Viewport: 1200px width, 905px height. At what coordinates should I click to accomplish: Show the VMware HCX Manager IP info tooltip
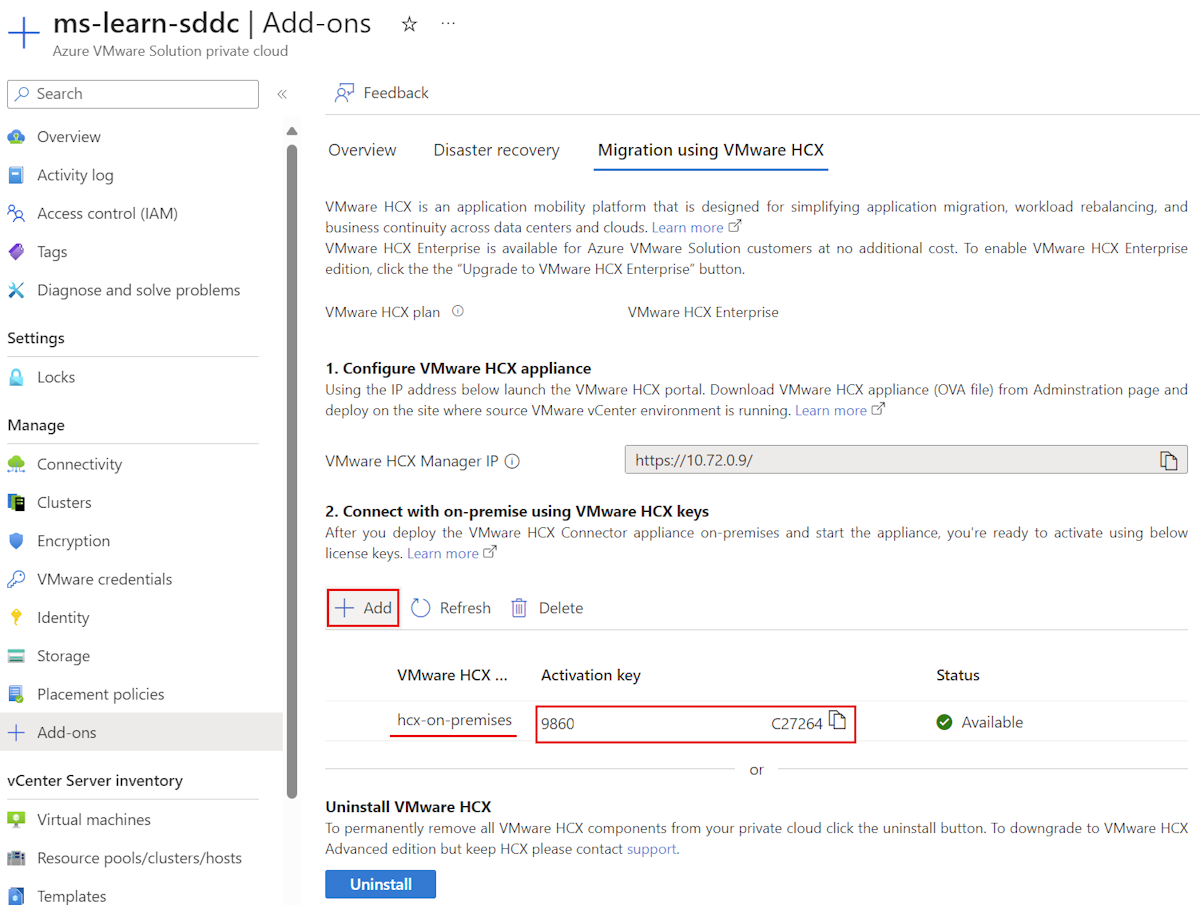[511, 460]
